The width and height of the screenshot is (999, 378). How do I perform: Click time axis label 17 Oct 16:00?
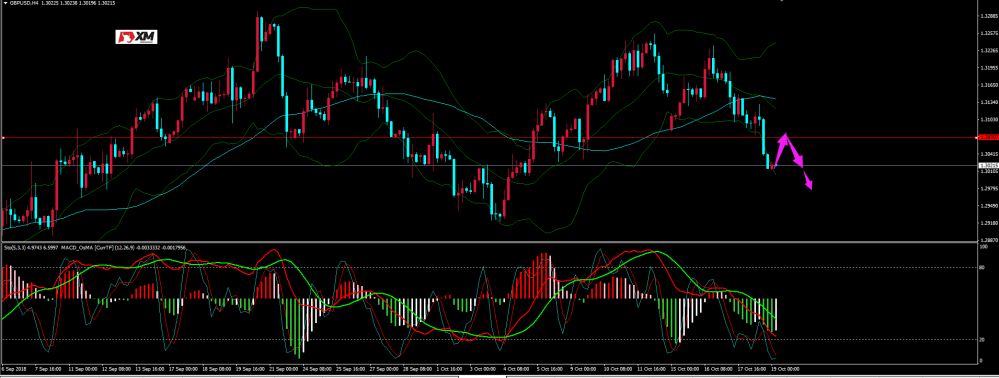pos(752,368)
